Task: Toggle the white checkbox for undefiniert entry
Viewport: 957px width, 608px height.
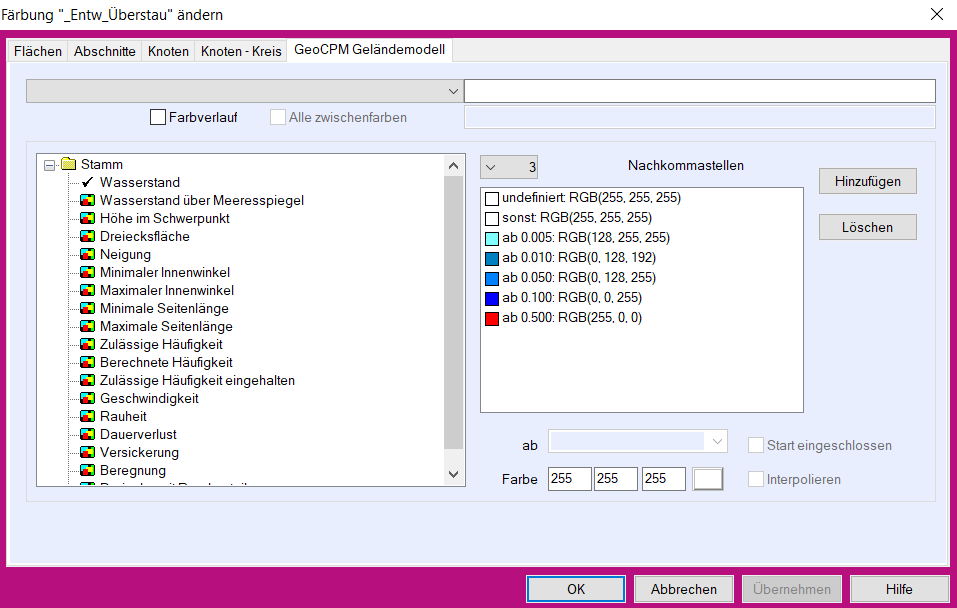Action: [x=491, y=199]
